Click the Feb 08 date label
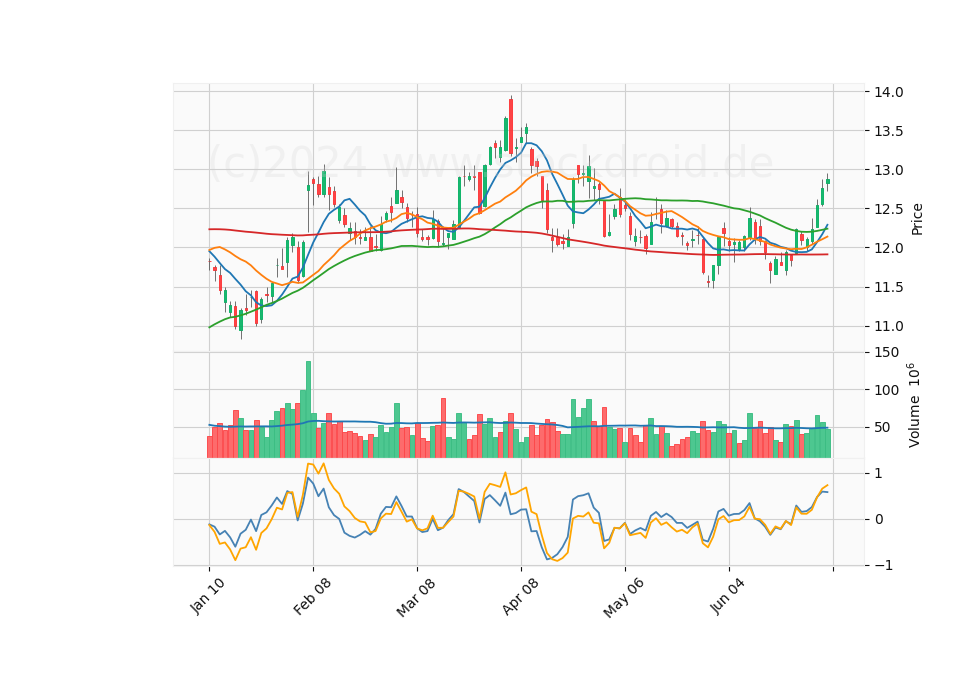Viewport: 960px width, 690px height. 312,596
